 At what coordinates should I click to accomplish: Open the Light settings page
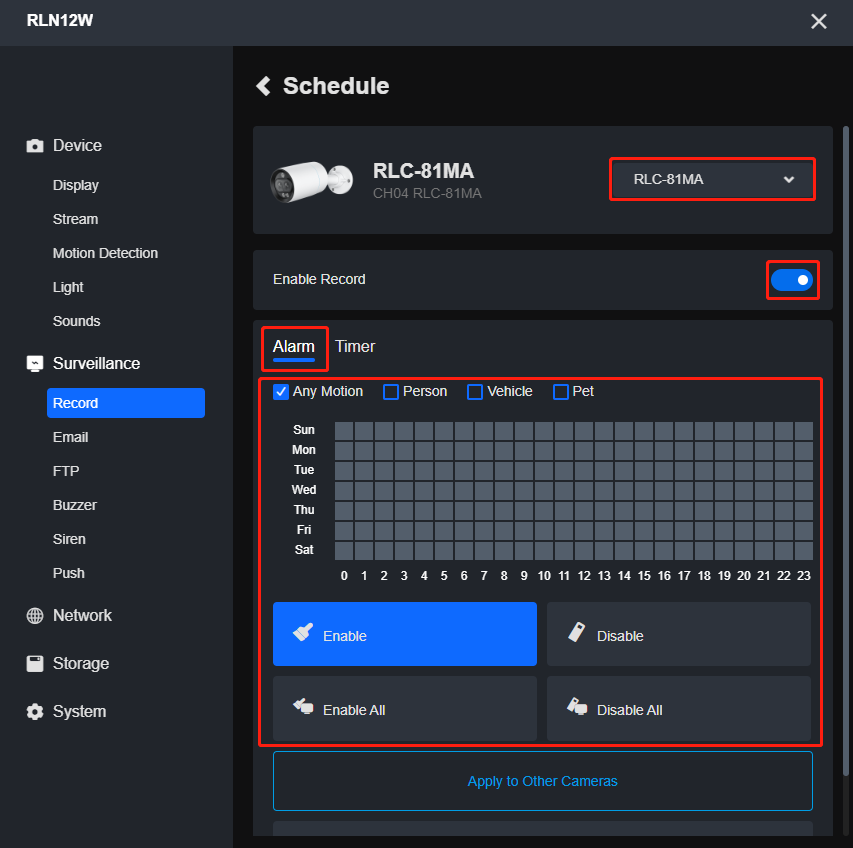[68, 287]
